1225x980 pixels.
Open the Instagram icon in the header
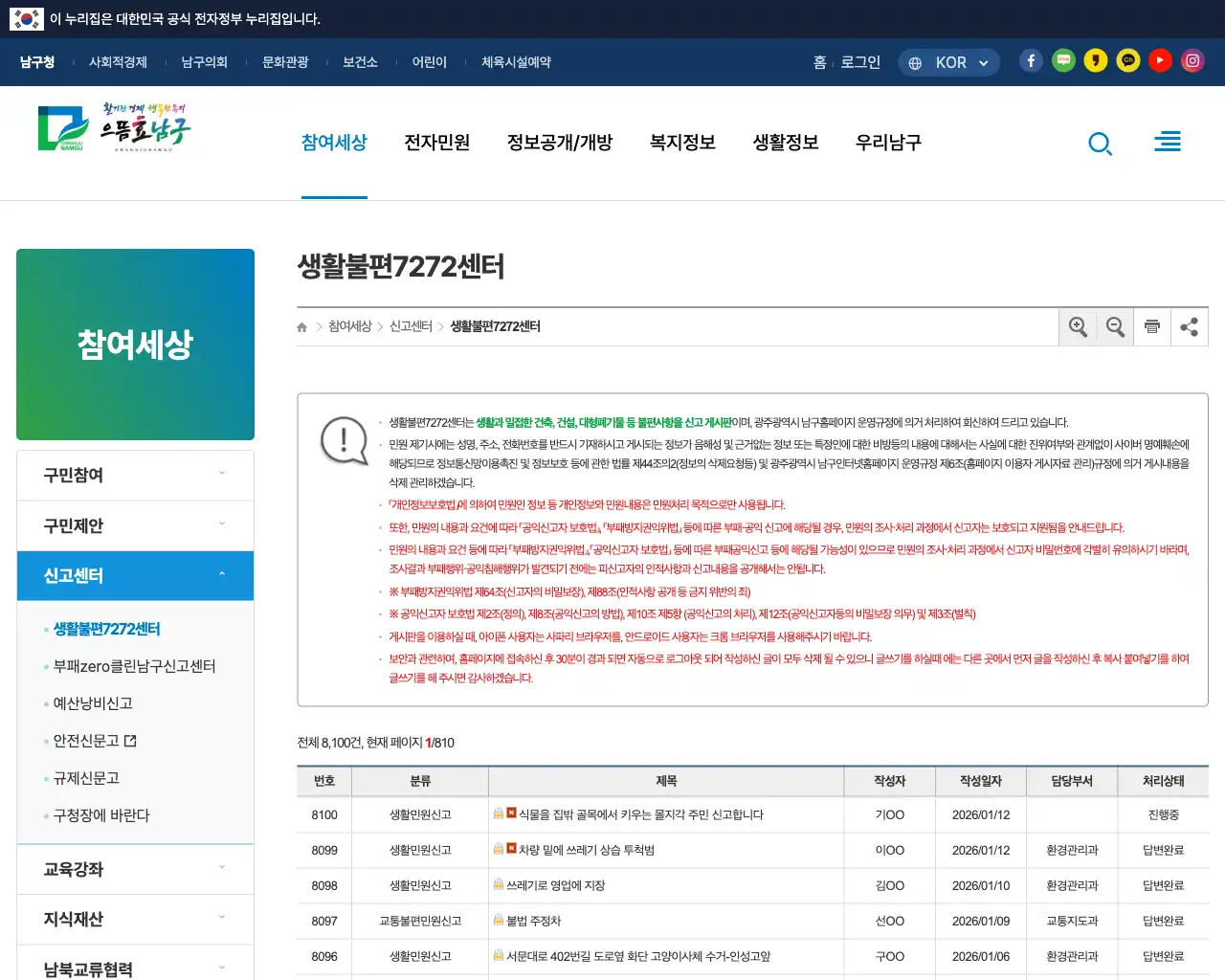pyautogui.click(x=1192, y=59)
